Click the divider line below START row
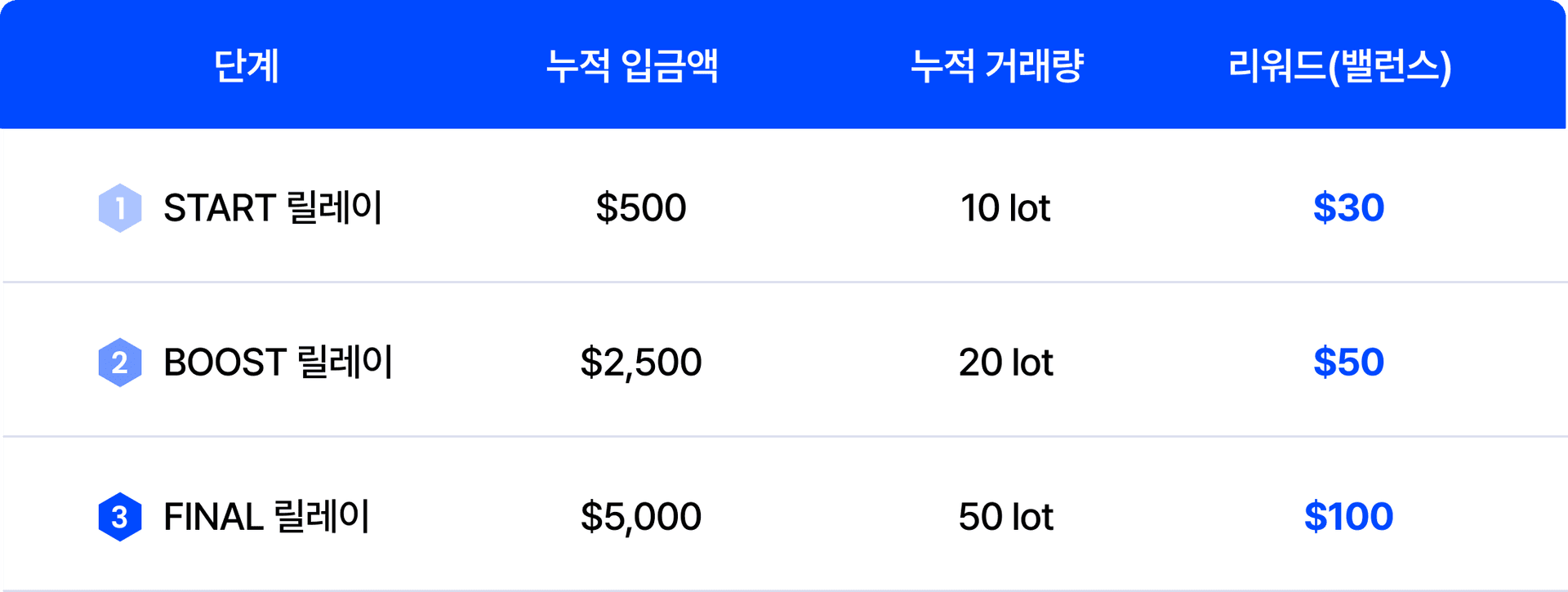The image size is (1568, 592). coord(784,283)
